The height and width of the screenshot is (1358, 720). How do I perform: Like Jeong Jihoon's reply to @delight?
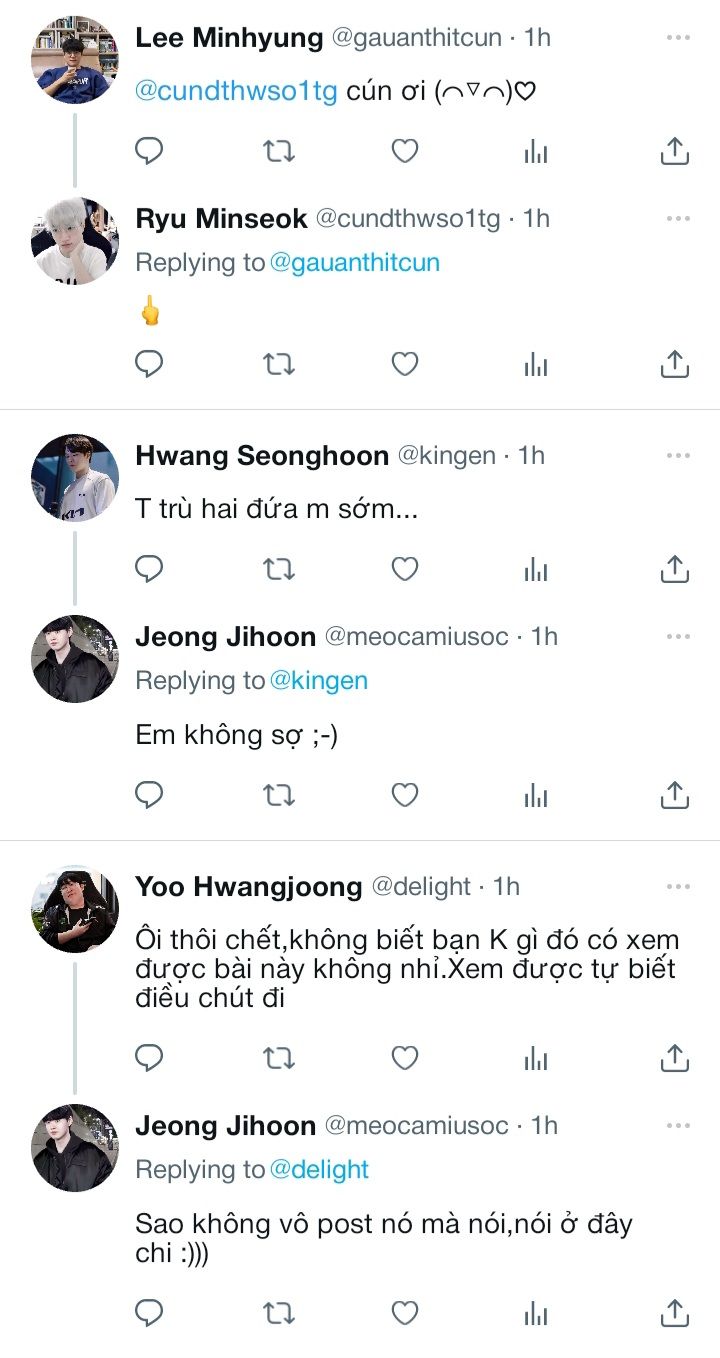[404, 1311]
